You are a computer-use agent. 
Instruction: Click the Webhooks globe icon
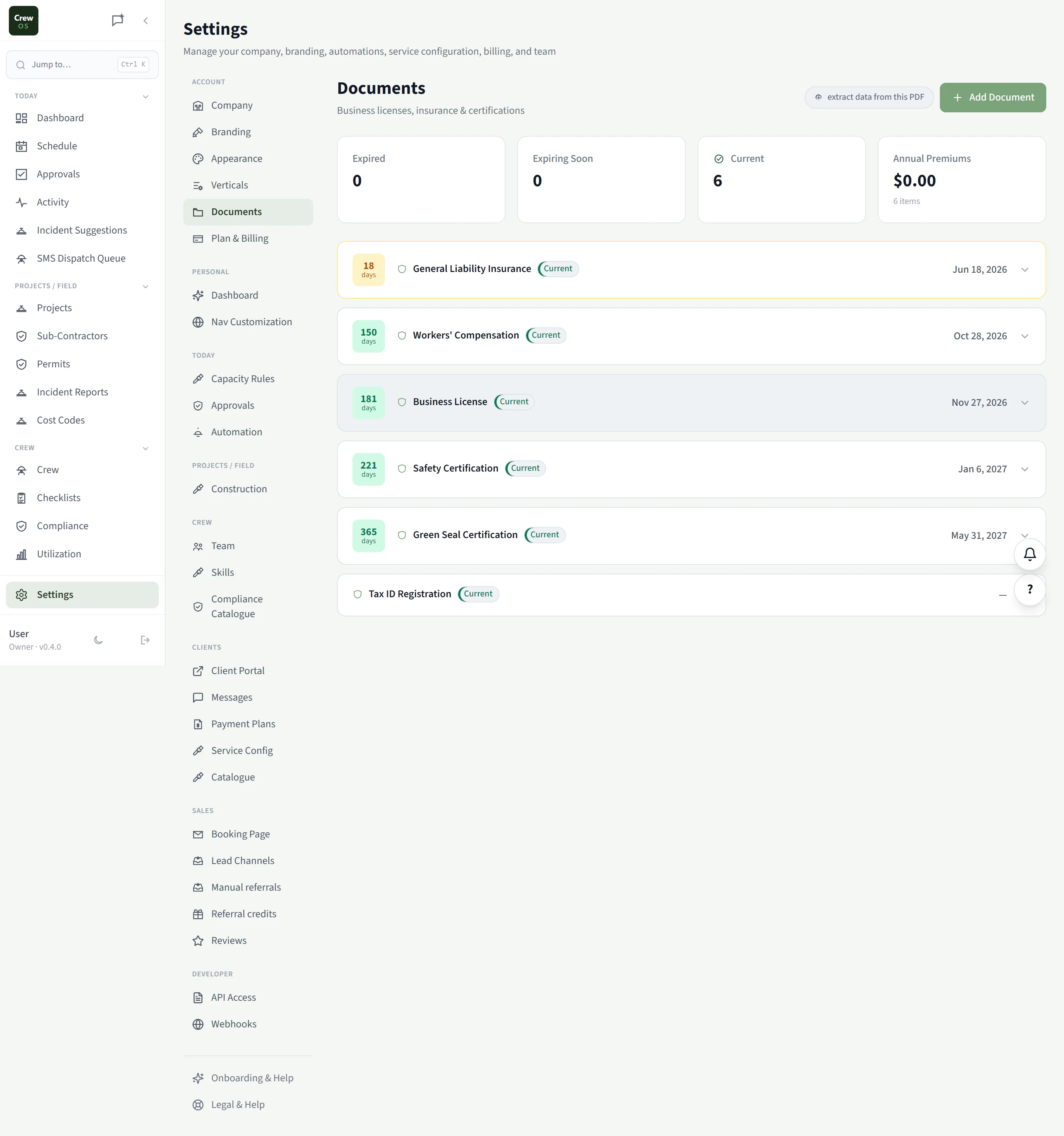coord(198,1024)
